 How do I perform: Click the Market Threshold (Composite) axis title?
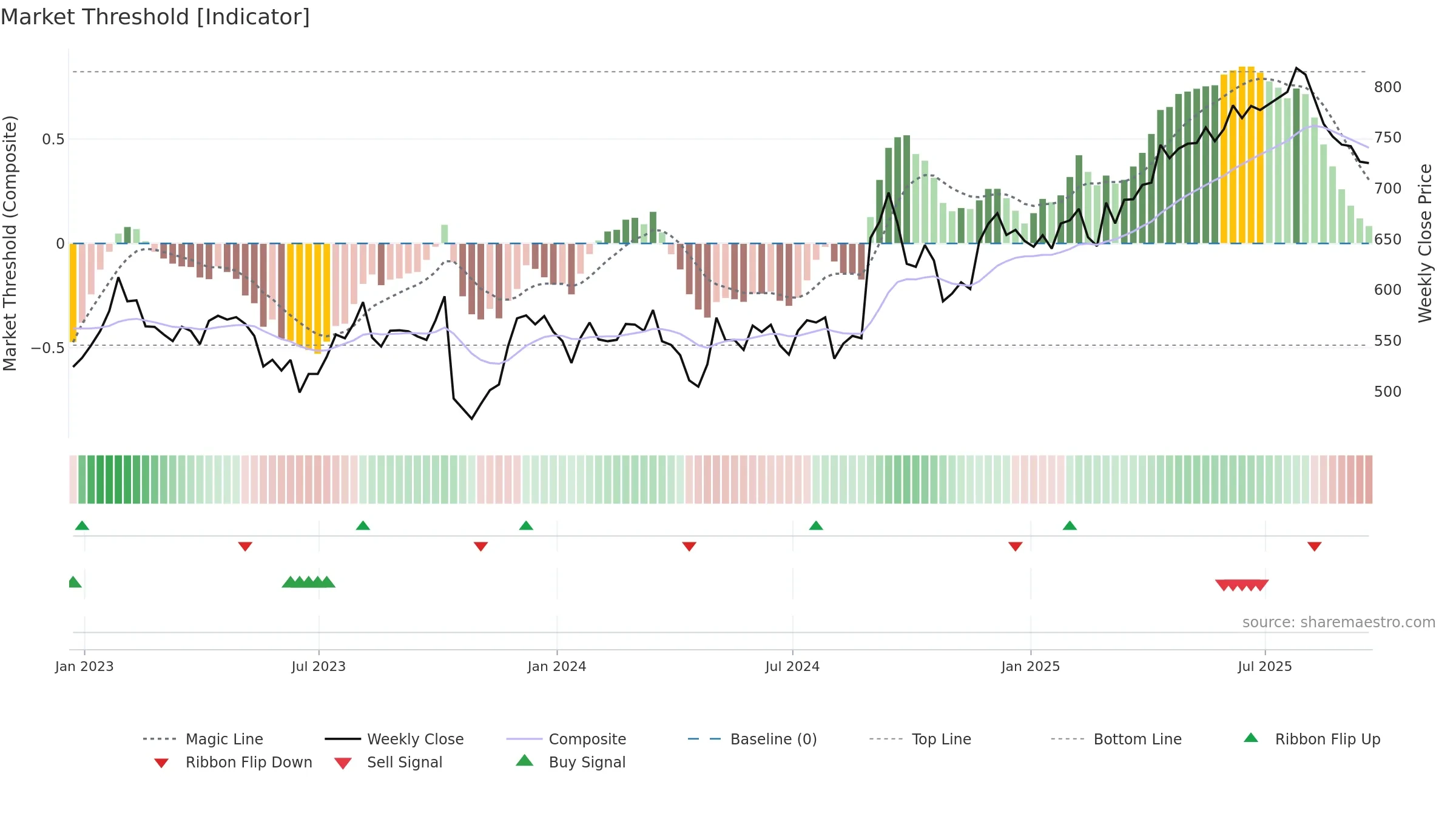point(10,243)
